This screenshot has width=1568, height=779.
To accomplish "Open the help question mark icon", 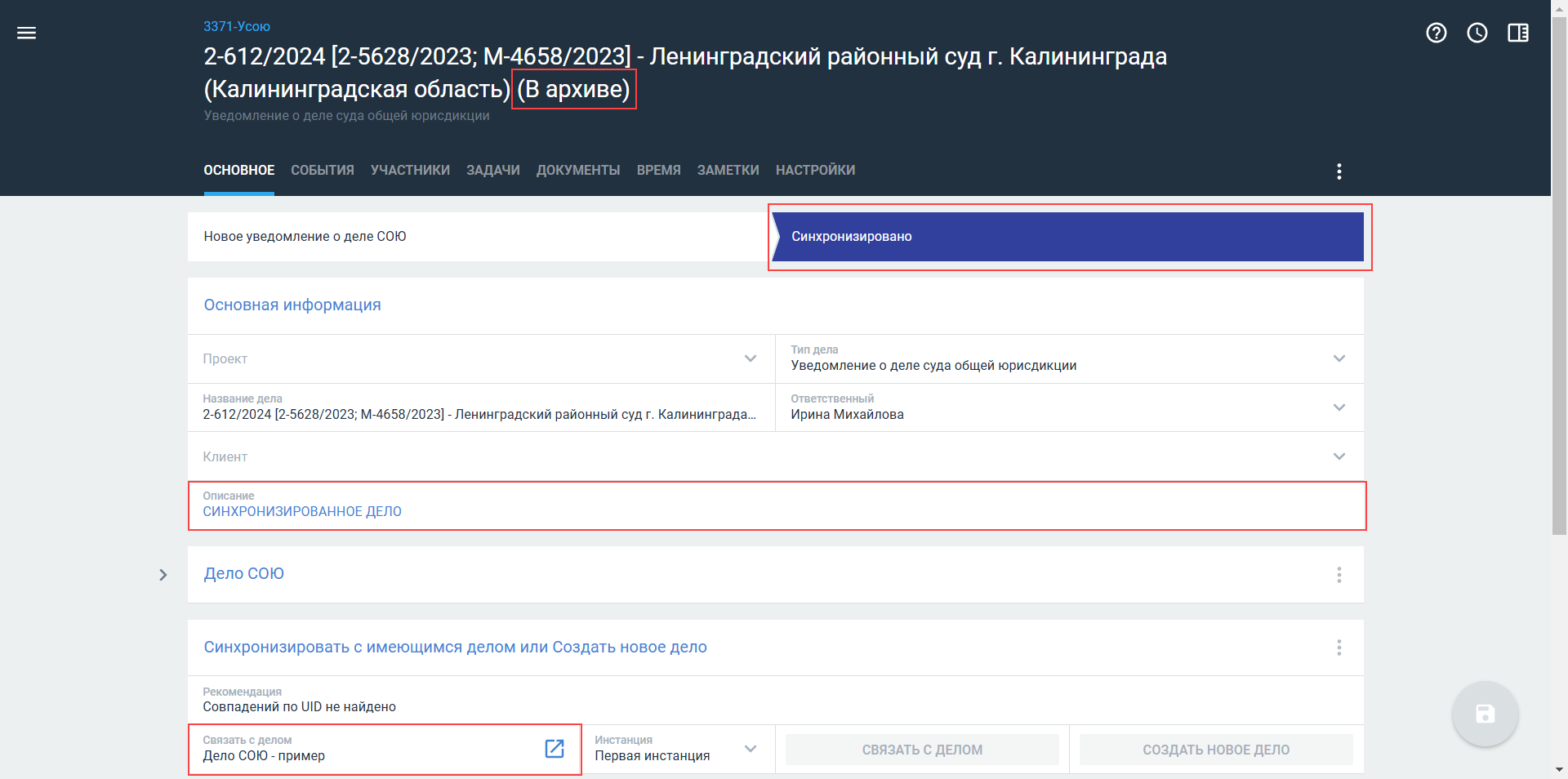I will [x=1437, y=33].
